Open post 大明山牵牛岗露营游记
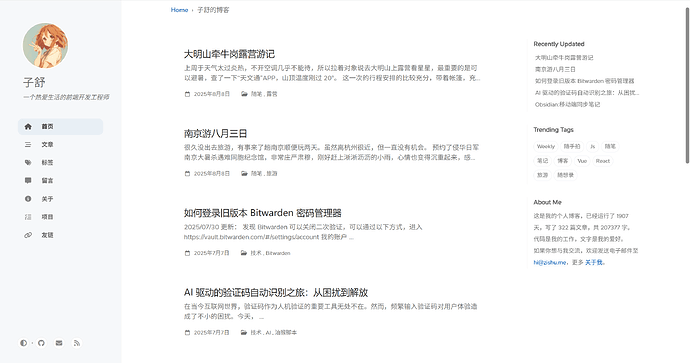This screenshot has width=690, height=363. tap(229, 54)
